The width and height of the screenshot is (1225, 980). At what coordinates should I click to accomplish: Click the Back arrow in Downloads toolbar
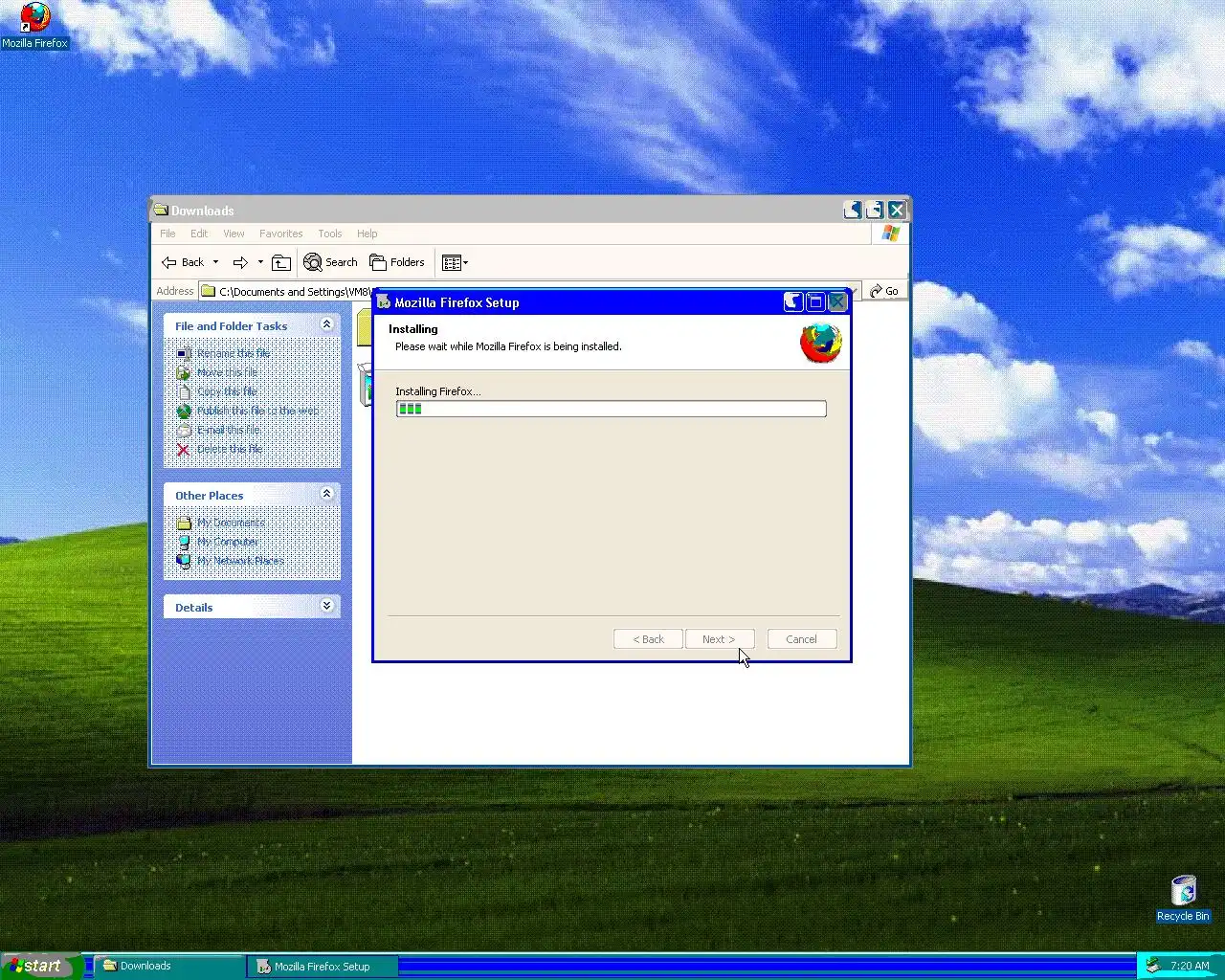coord(183,262)
